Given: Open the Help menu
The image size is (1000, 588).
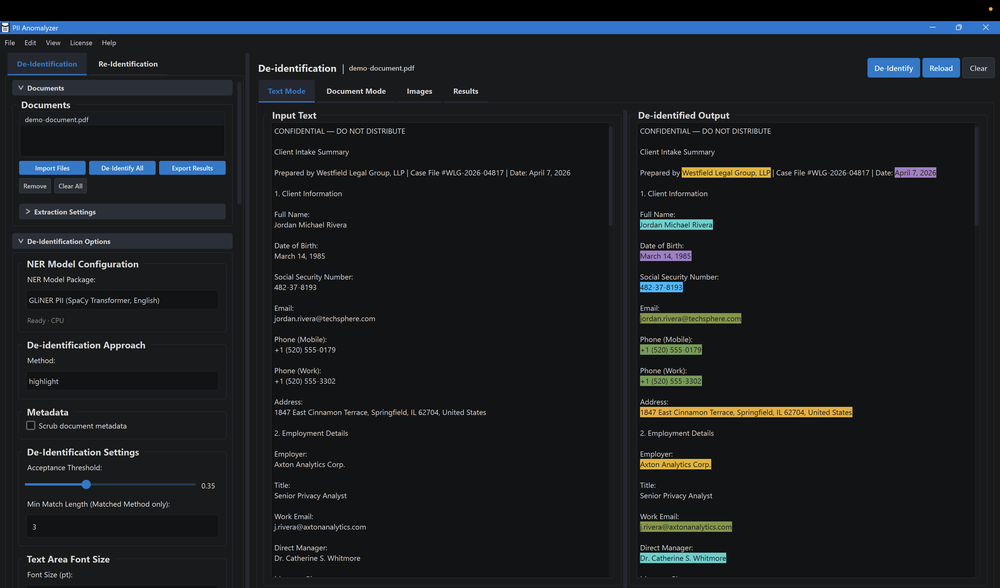Looking at the screenshot, I should [x=109, y=43].
